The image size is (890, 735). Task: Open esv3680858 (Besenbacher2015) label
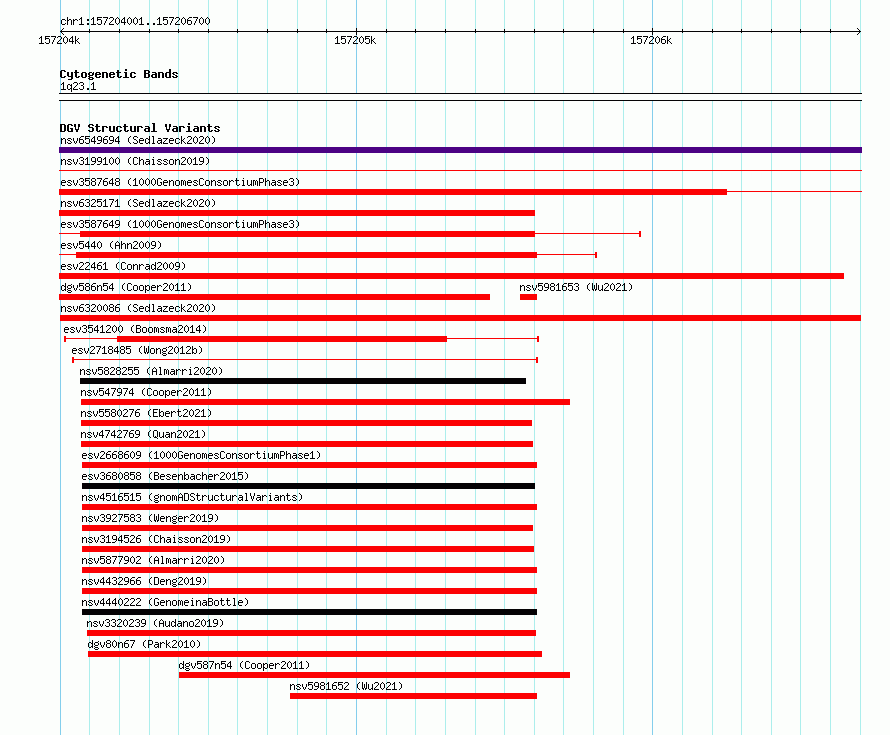pos(165,476)
